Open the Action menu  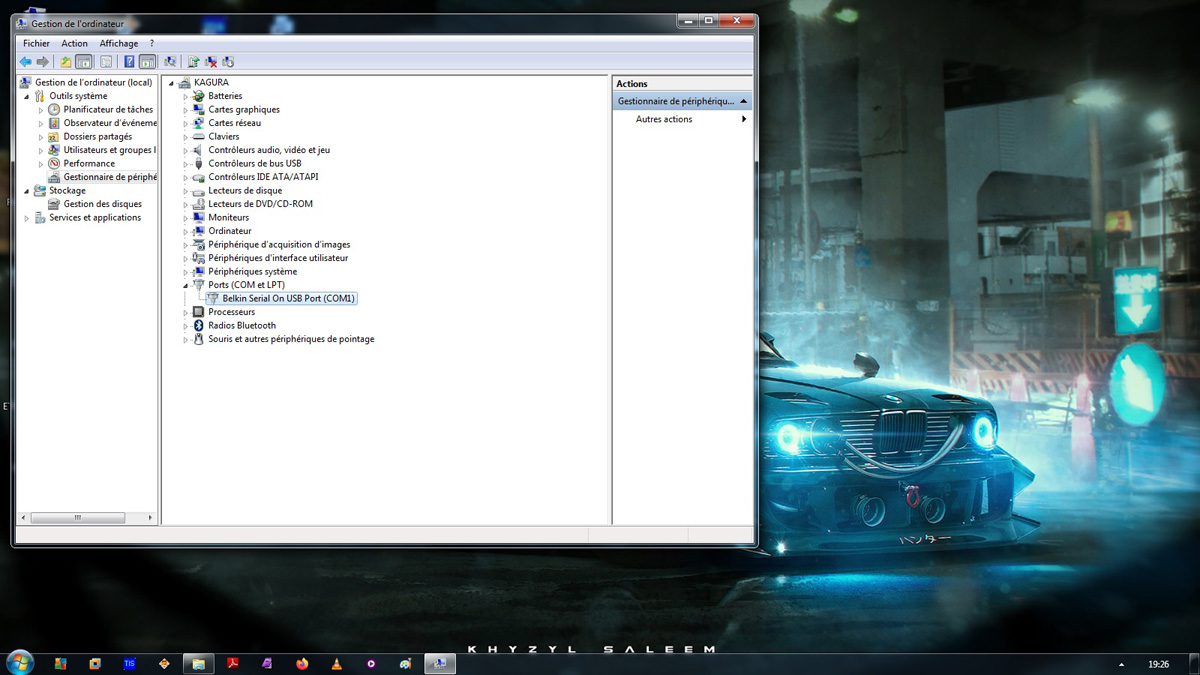(74, 44)
